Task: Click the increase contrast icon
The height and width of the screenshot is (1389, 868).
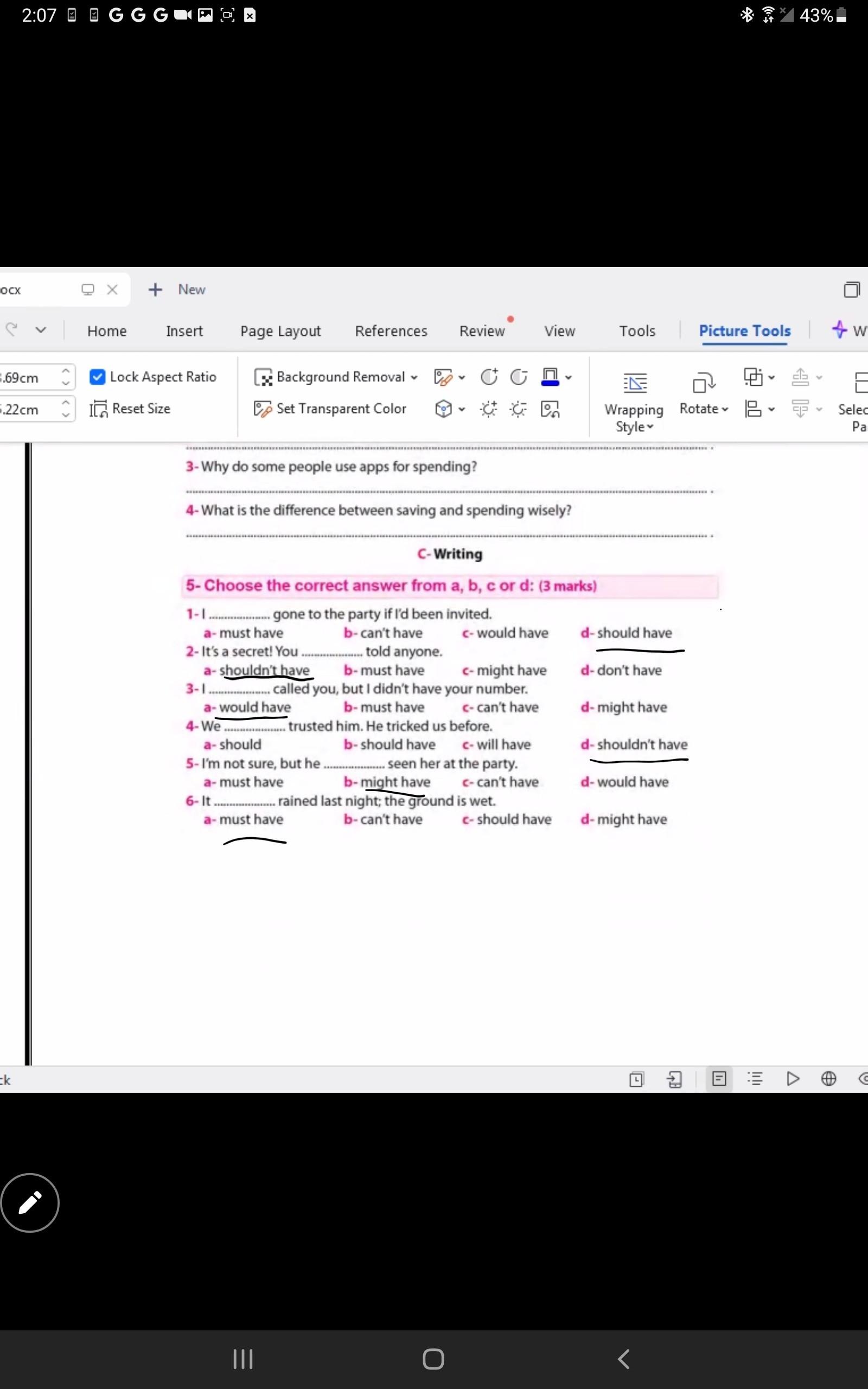Action: (x=489, y=377)
